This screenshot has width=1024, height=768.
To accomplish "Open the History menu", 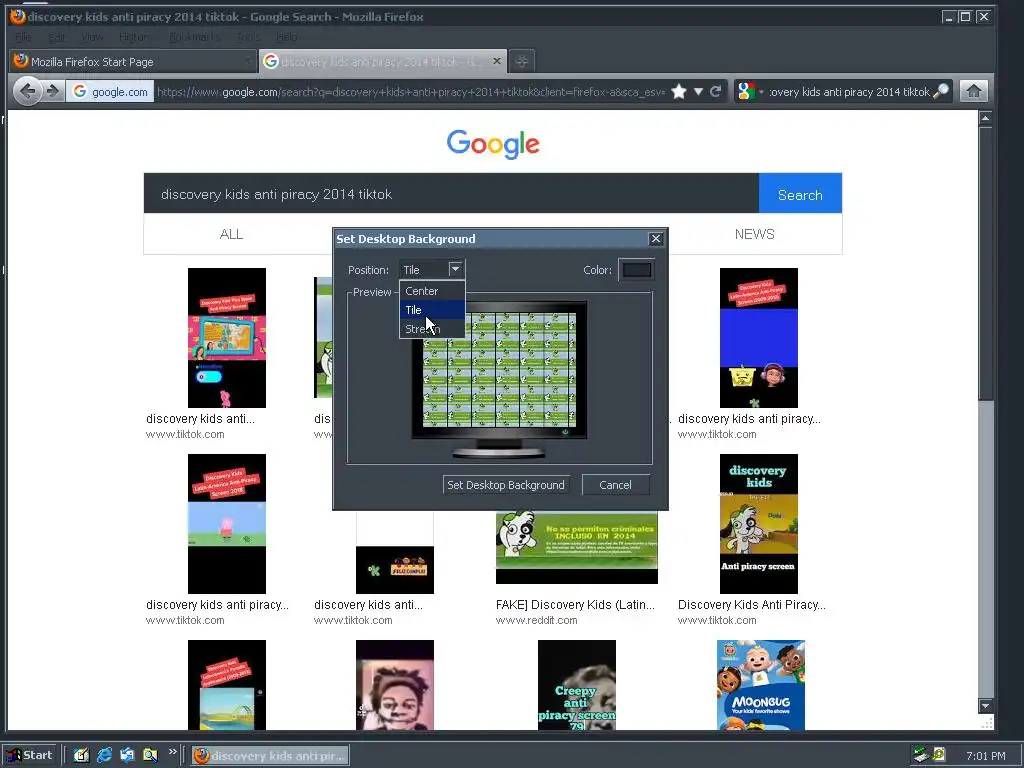I will pyautogui.click(x=134, y=37).
